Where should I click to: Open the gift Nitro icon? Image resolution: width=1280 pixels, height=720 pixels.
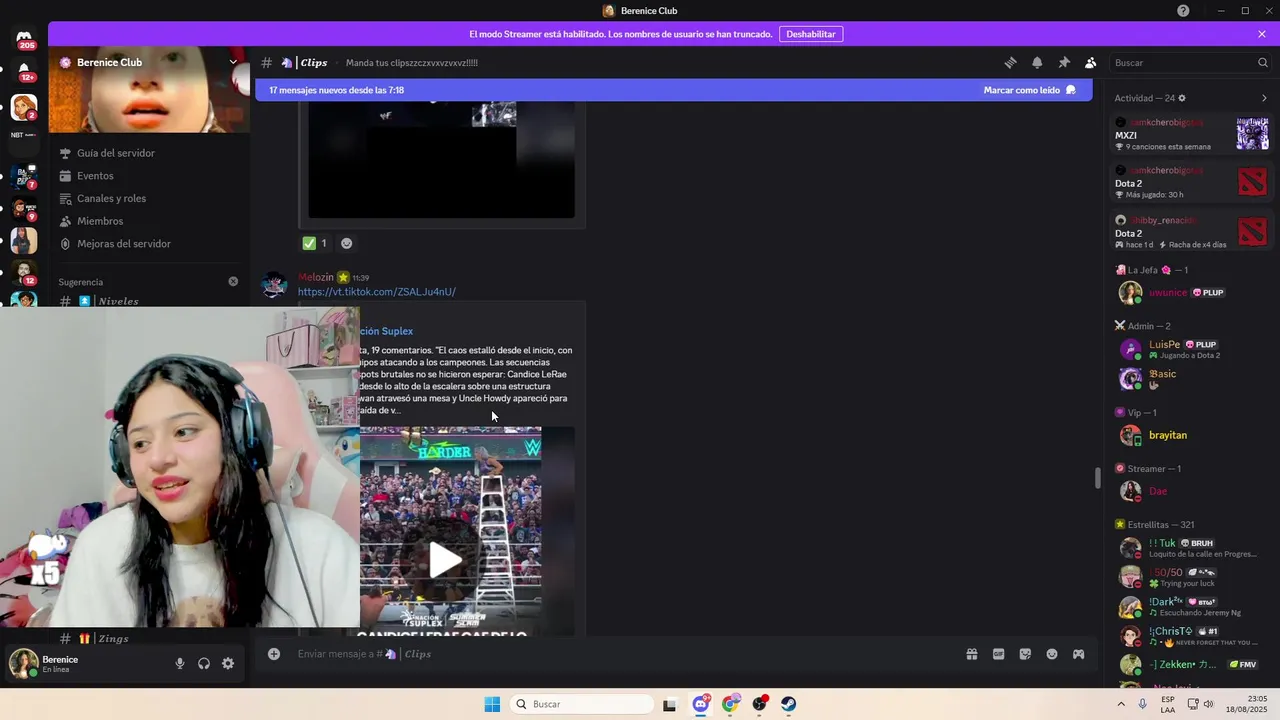[x=971, y=654]
